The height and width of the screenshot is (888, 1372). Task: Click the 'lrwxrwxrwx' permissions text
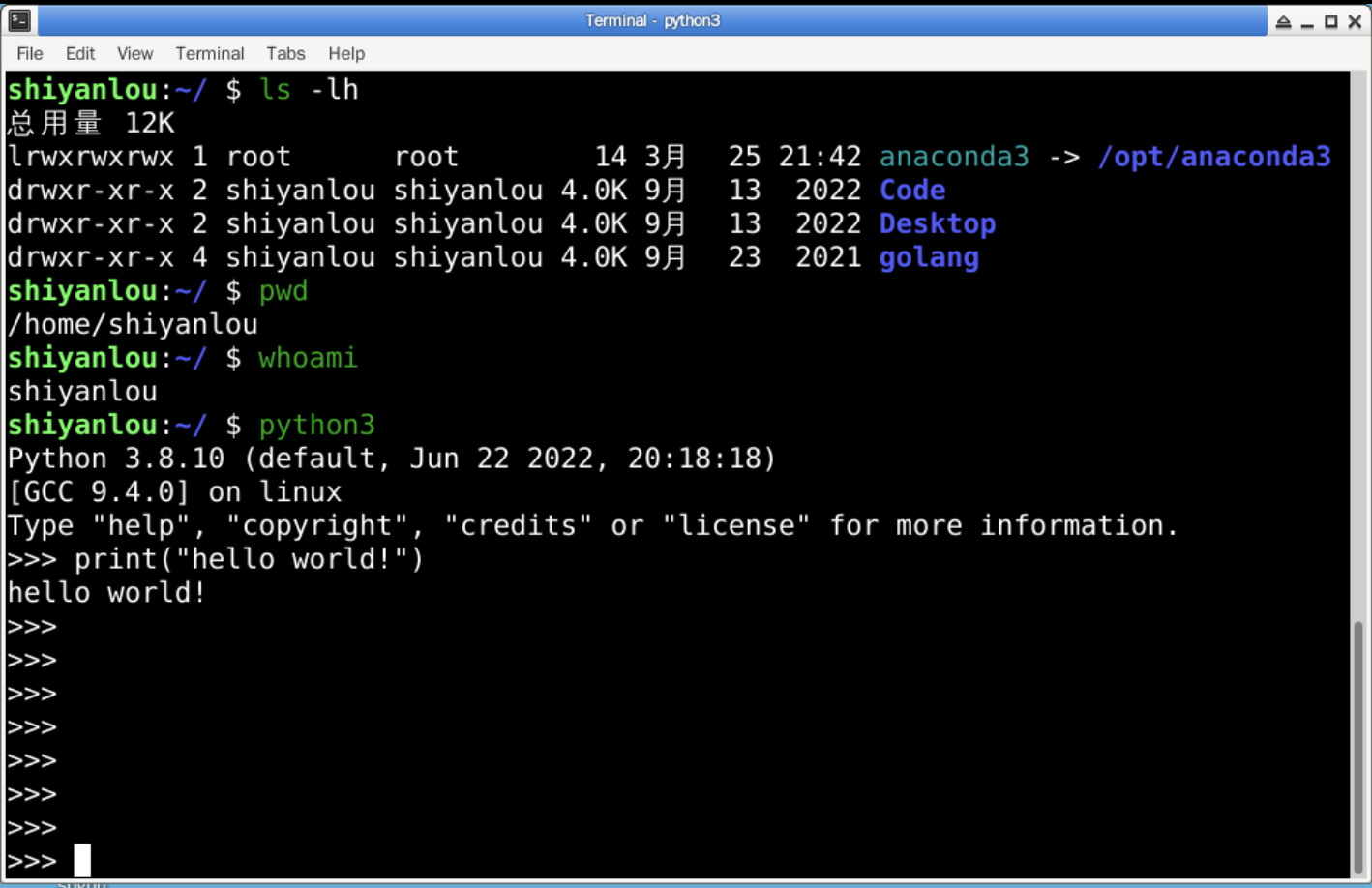click(91, 157)
